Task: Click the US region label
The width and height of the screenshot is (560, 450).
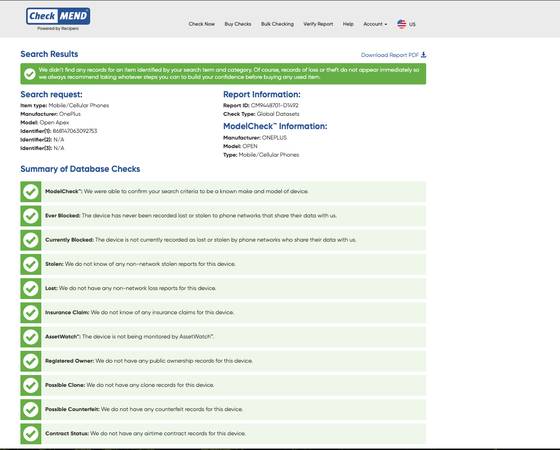Action: [x=412, y=24]
